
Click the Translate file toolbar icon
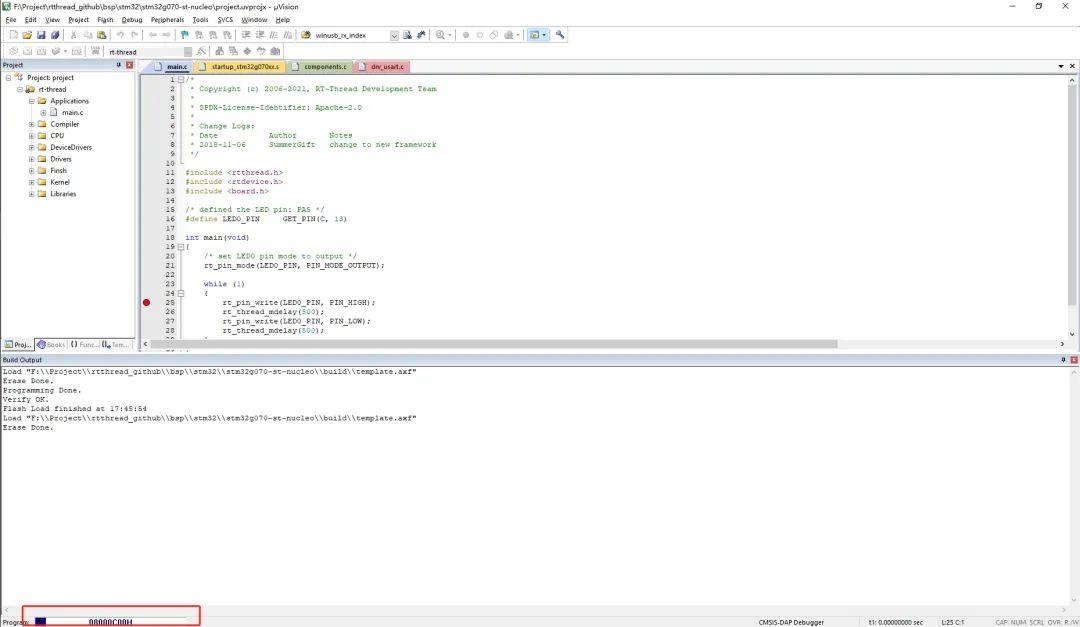pos(13,52)
